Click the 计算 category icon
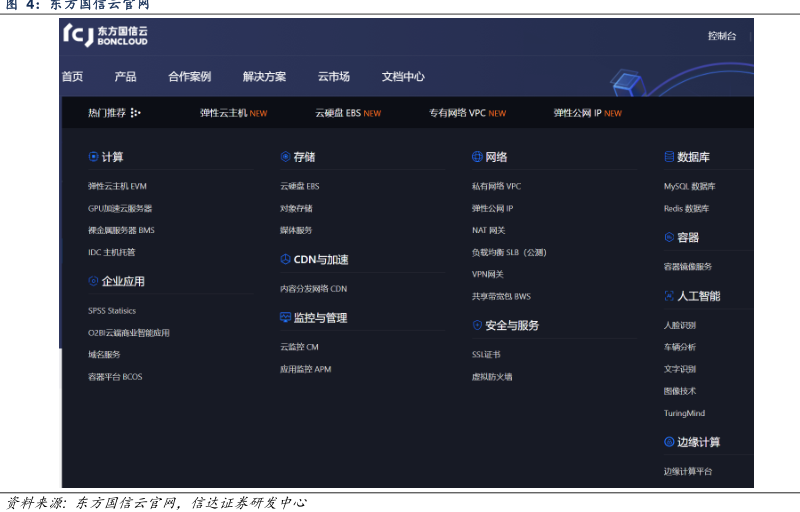800x512 pixels. click(93, 157)
